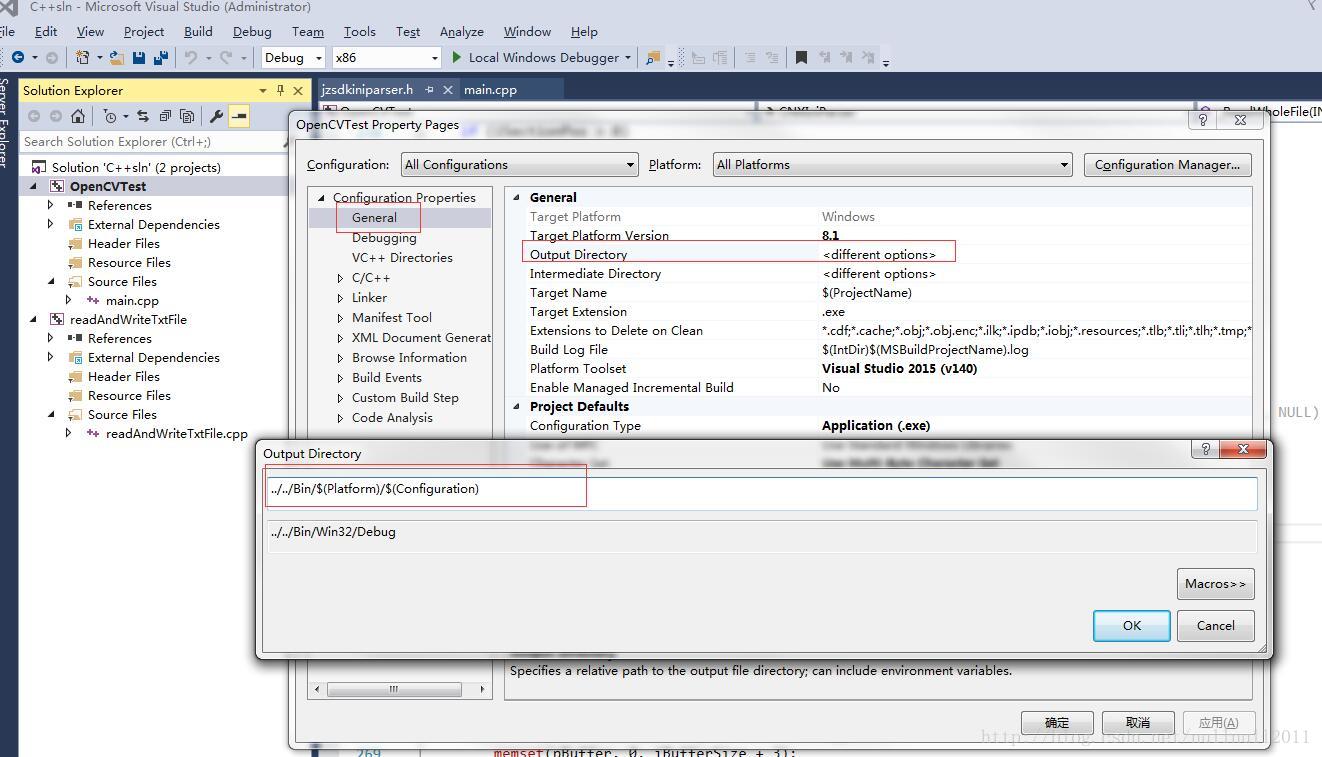Toggle Preview Selected Items in Solution Explorer
Image resolution: width=1322 pixels, height=757 pixels.
click(239, 116)
